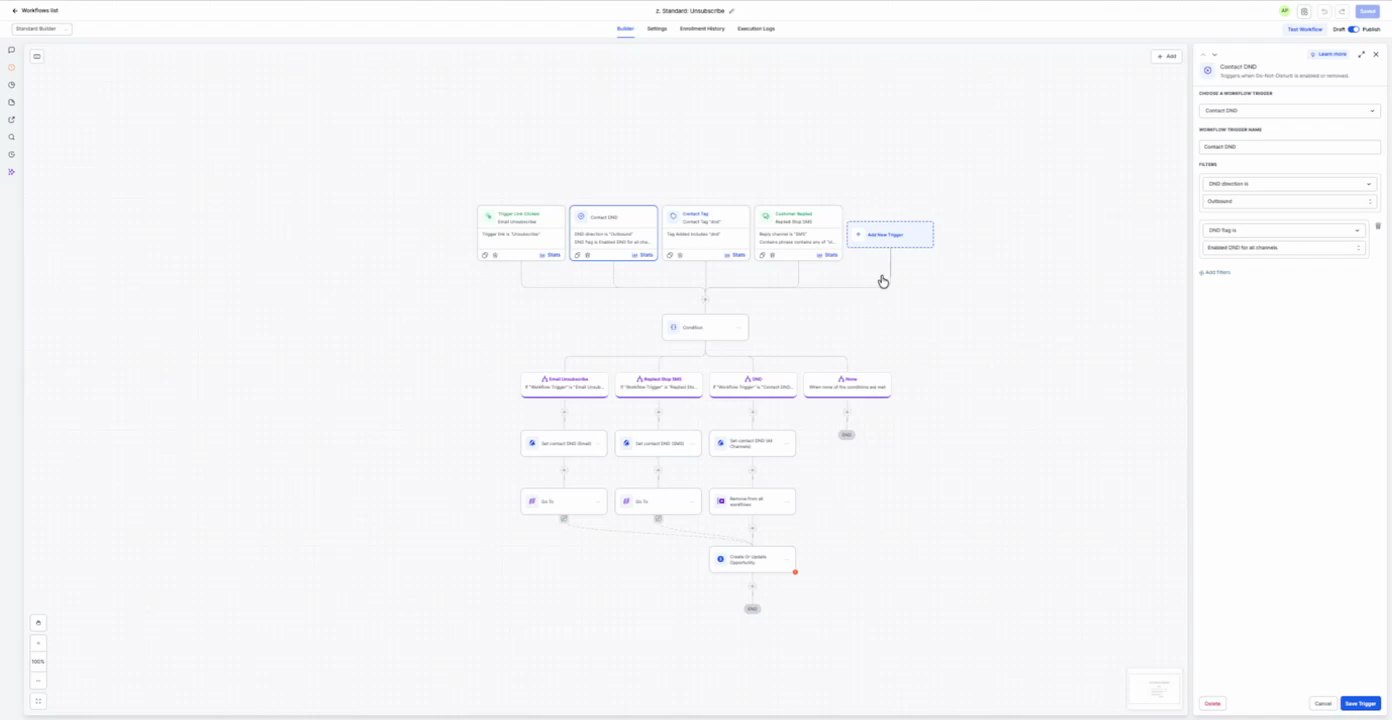Switch to the Enrollment History tab
Image resolution: width=1392 pixels, height=720 pixels.
[702, 29]
